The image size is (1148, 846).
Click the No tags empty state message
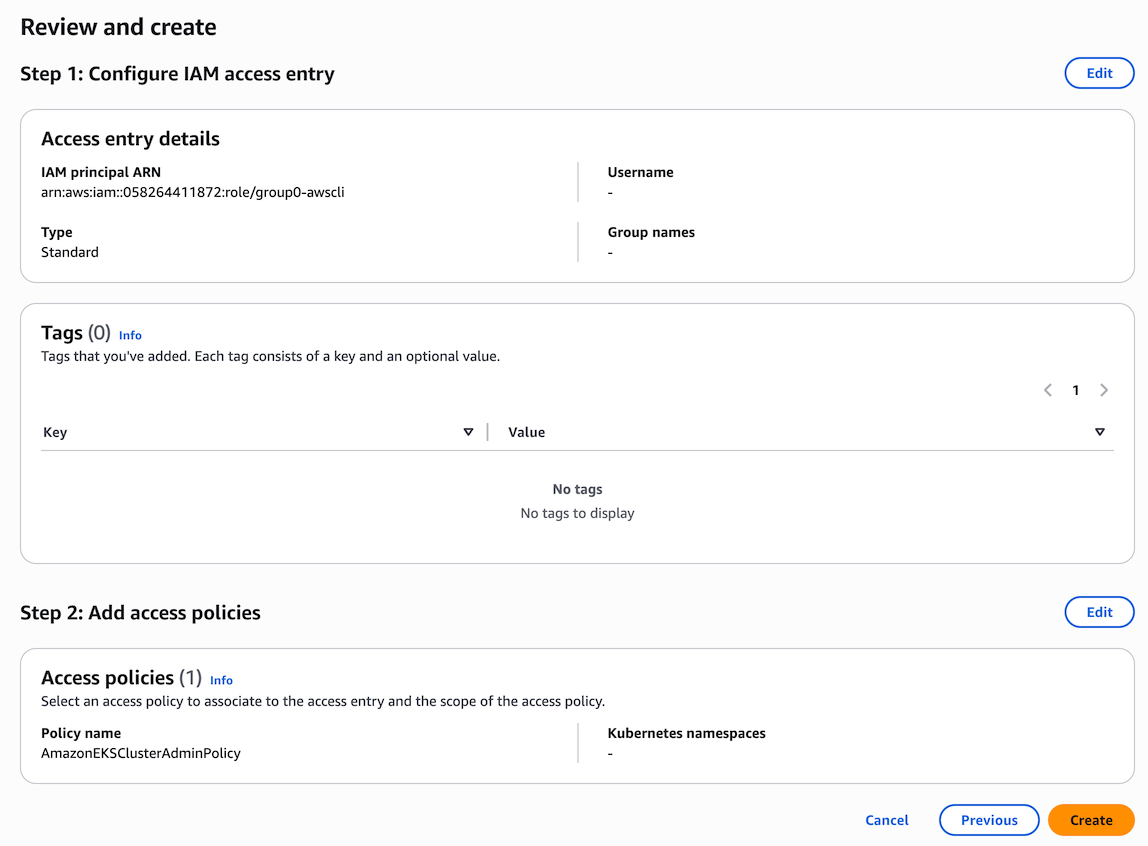coord(577,490)
